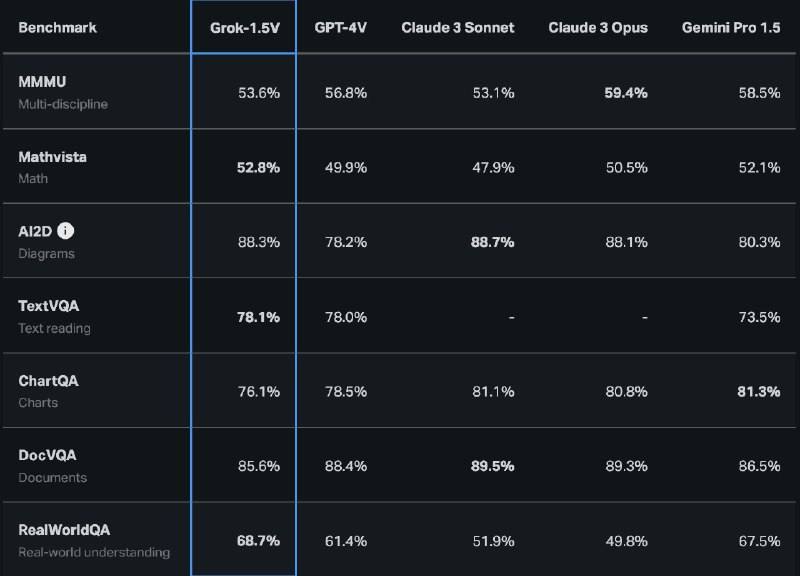Screen dimensions: 800x576
Task: Click the Benchmark column header
Action: [58, 27]
